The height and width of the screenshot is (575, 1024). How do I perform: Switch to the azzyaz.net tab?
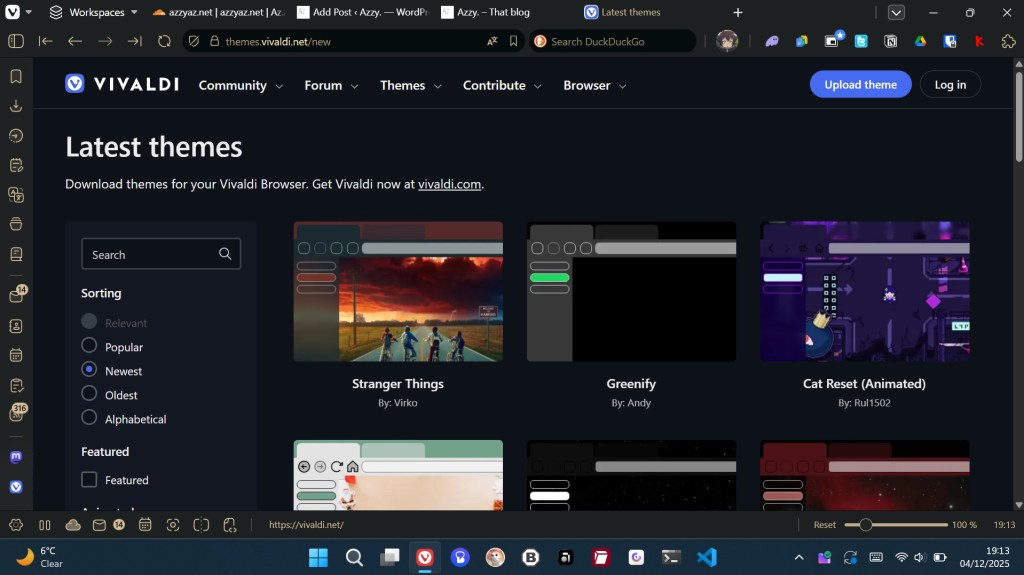tap(217, 12)
